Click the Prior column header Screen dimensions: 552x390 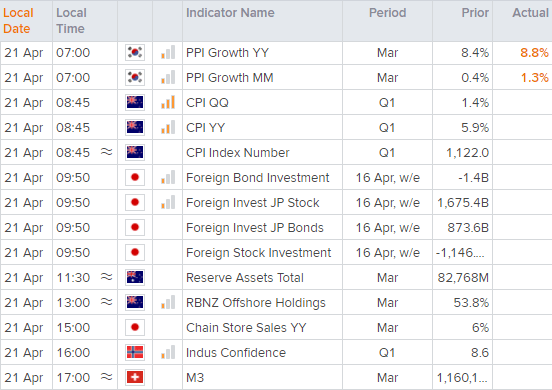tap(475, 13)
